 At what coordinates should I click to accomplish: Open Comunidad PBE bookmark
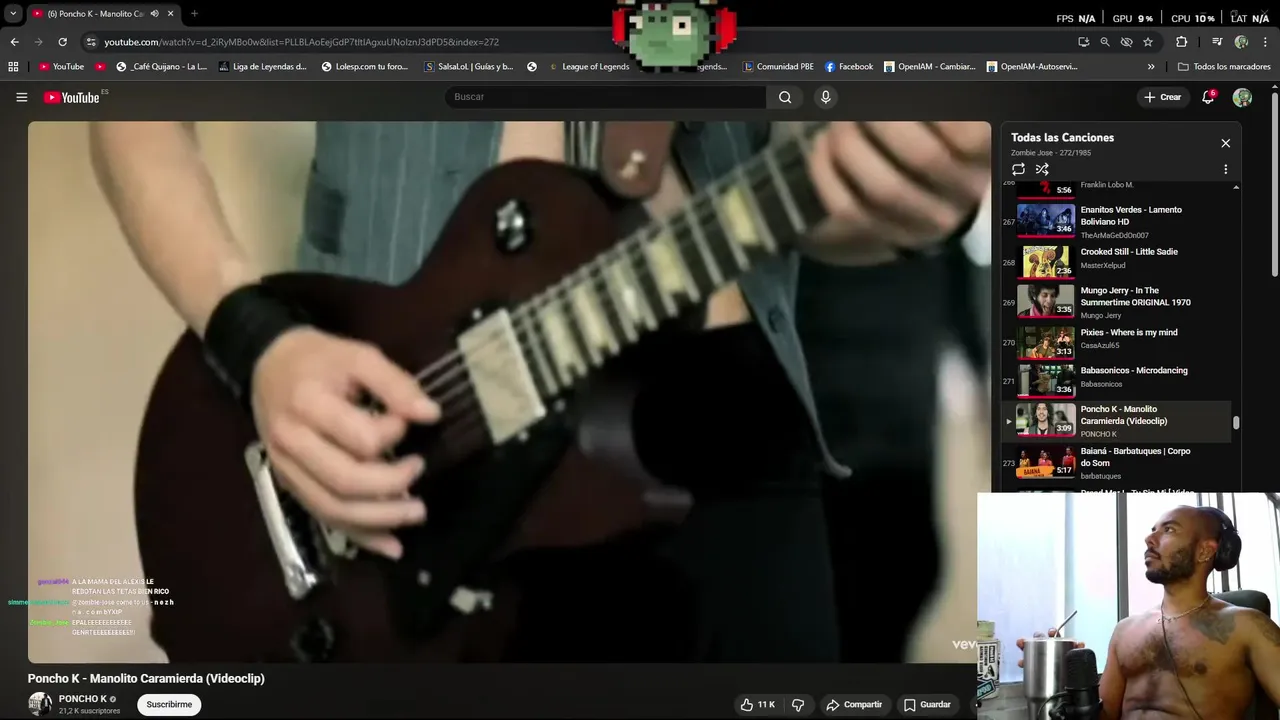(778, 67)
